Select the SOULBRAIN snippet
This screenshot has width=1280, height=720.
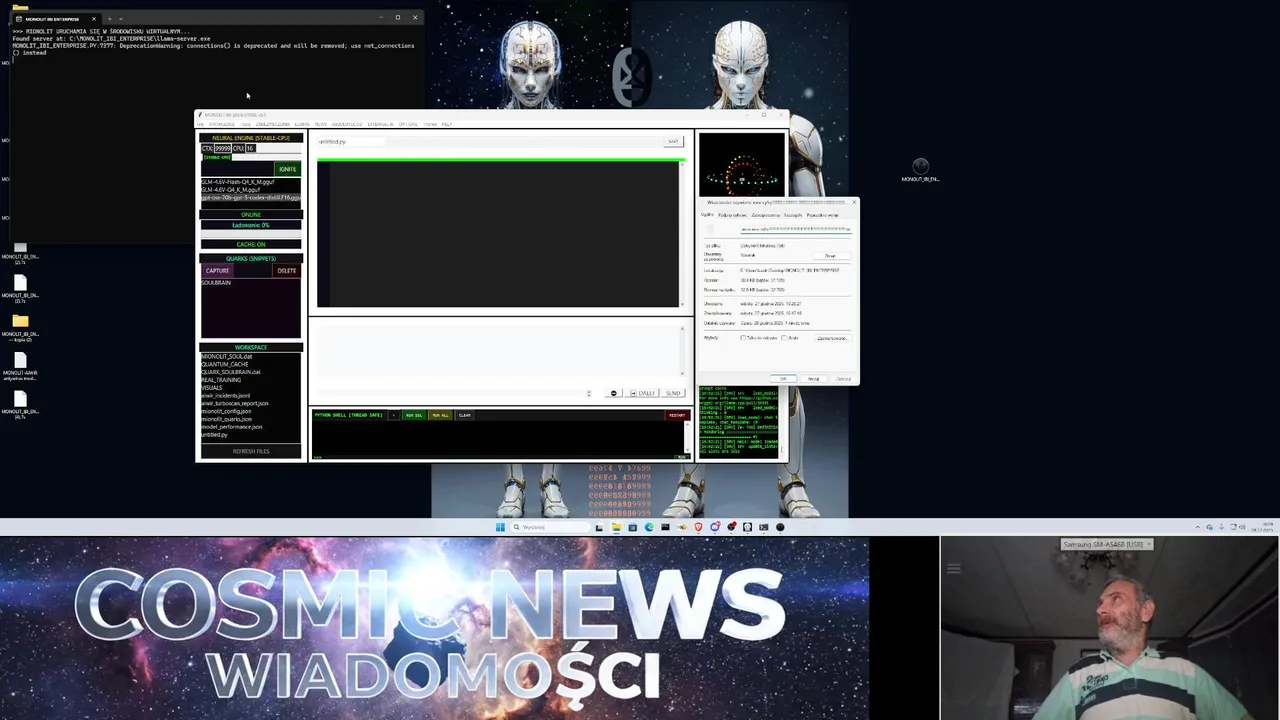point(216,283)
